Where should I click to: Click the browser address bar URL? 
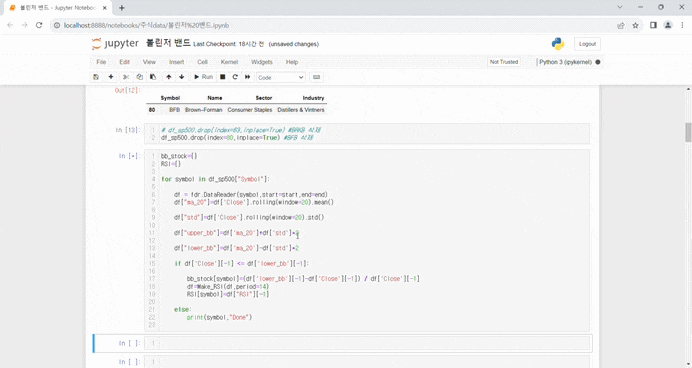(x=146, y=26)
